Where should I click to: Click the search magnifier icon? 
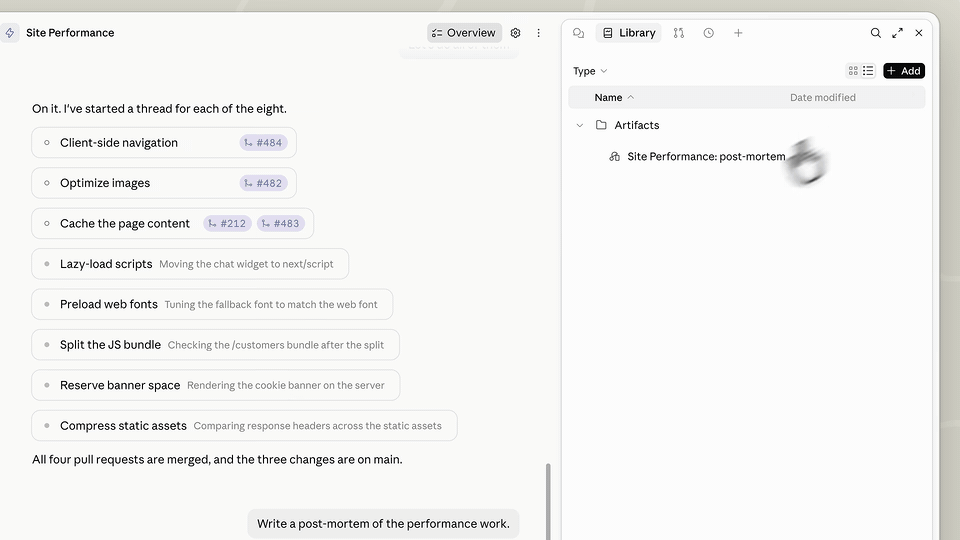click(x=876, y=33)
